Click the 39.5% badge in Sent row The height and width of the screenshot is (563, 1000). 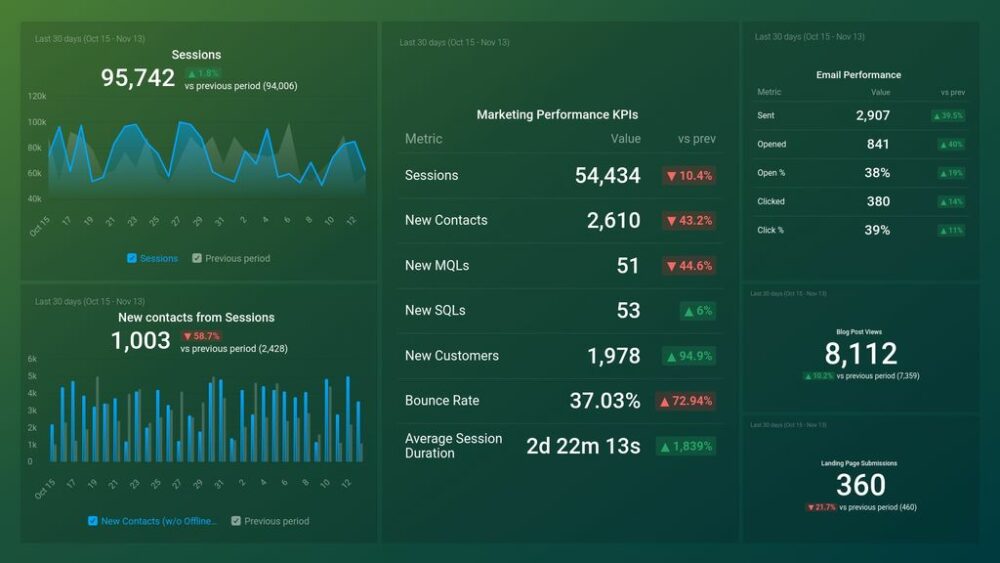click(x=948, y=116)
